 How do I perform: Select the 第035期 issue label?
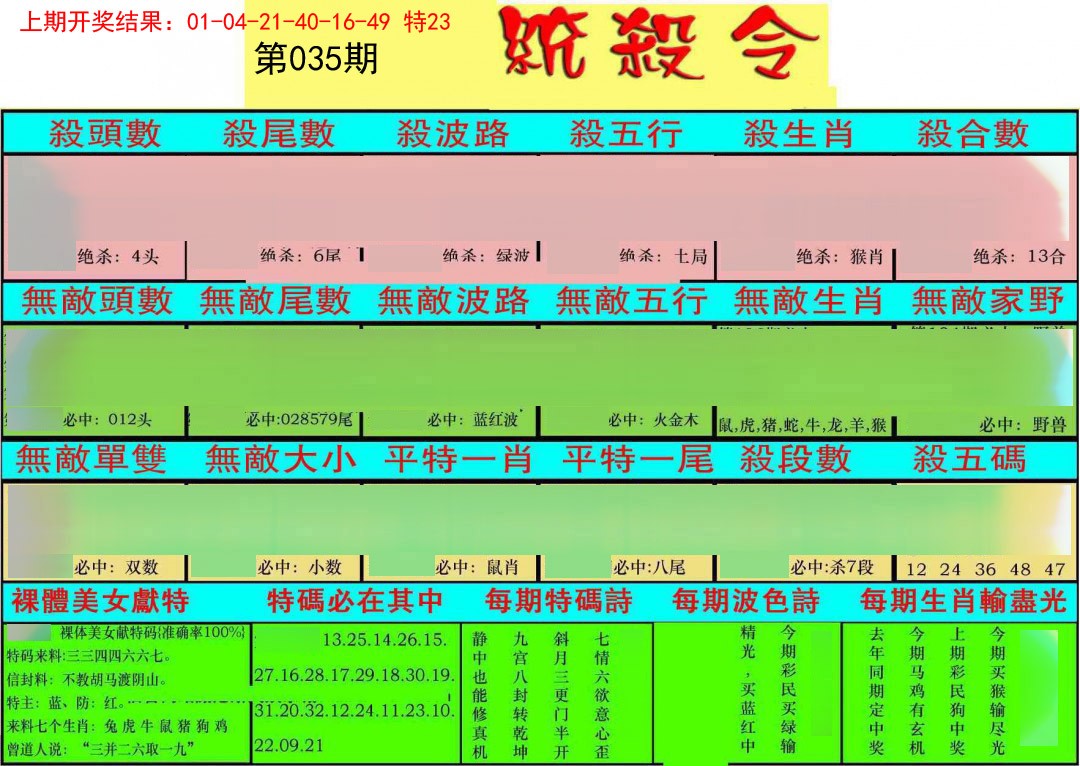point(316,60)
